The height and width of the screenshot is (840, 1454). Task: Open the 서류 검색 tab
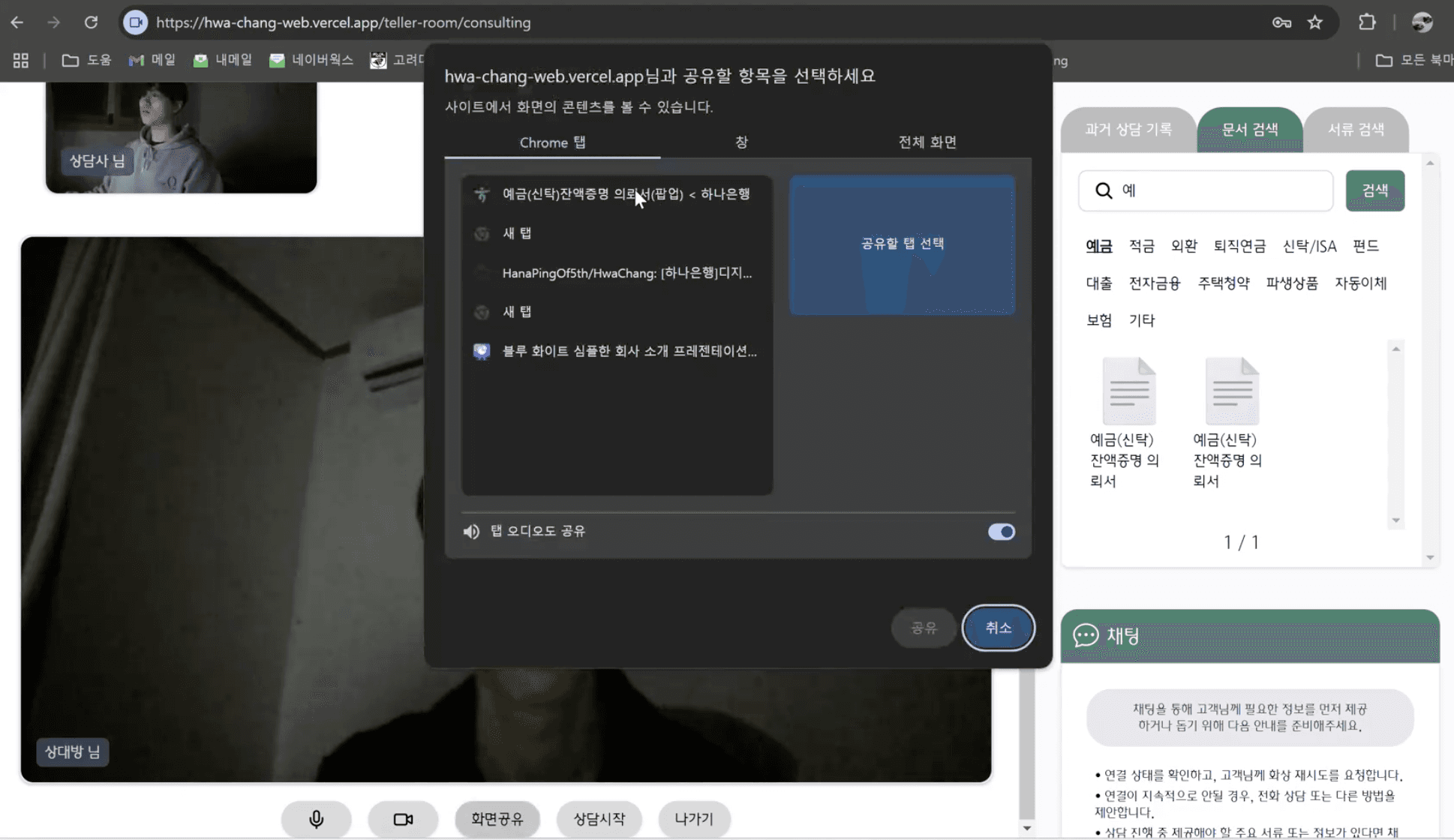[x=1356, y=128]
